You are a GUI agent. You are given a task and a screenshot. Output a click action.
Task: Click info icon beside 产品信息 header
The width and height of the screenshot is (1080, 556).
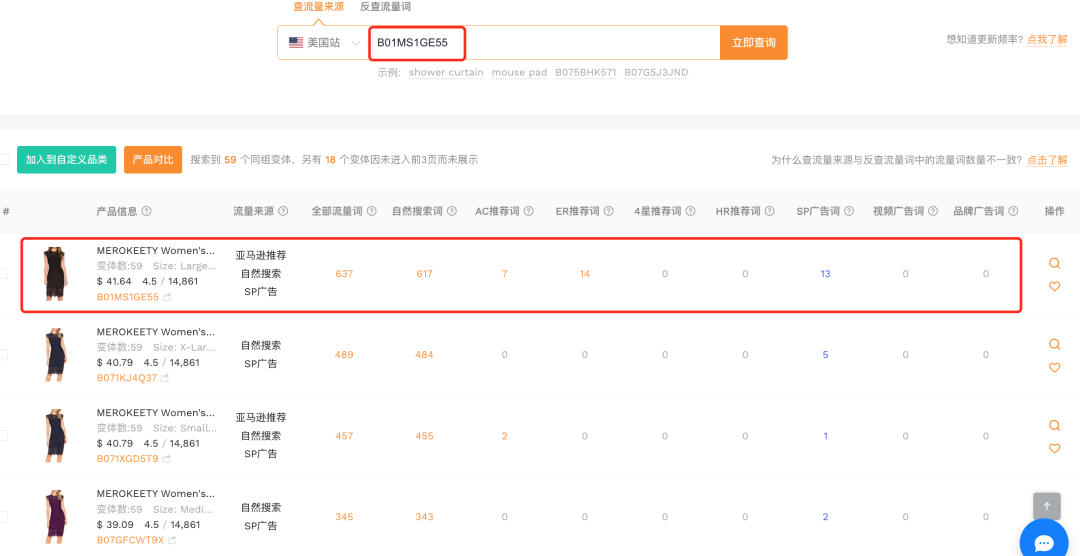click(x=147, y=211)
